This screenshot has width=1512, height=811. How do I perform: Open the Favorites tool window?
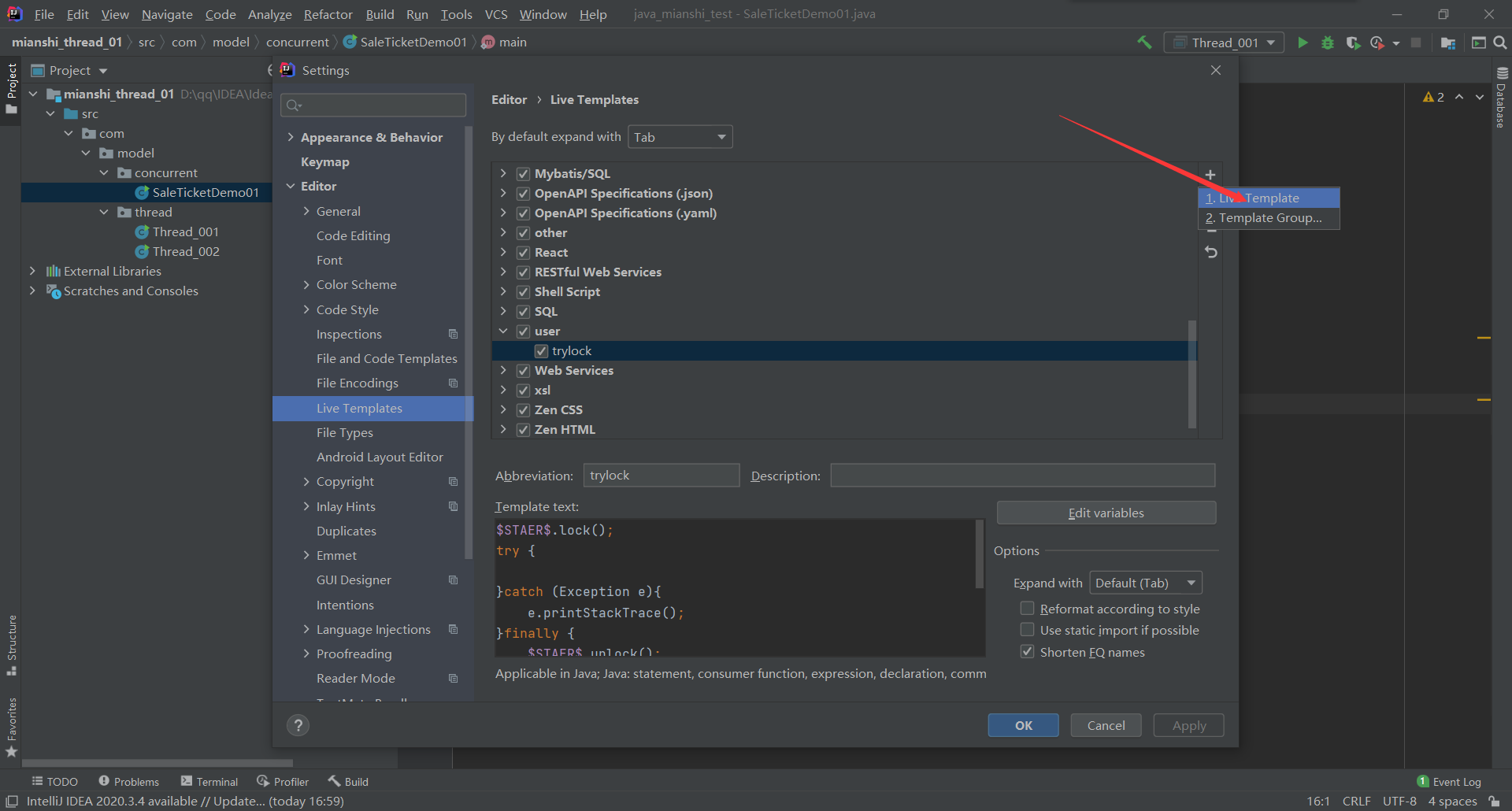point(11,728)
